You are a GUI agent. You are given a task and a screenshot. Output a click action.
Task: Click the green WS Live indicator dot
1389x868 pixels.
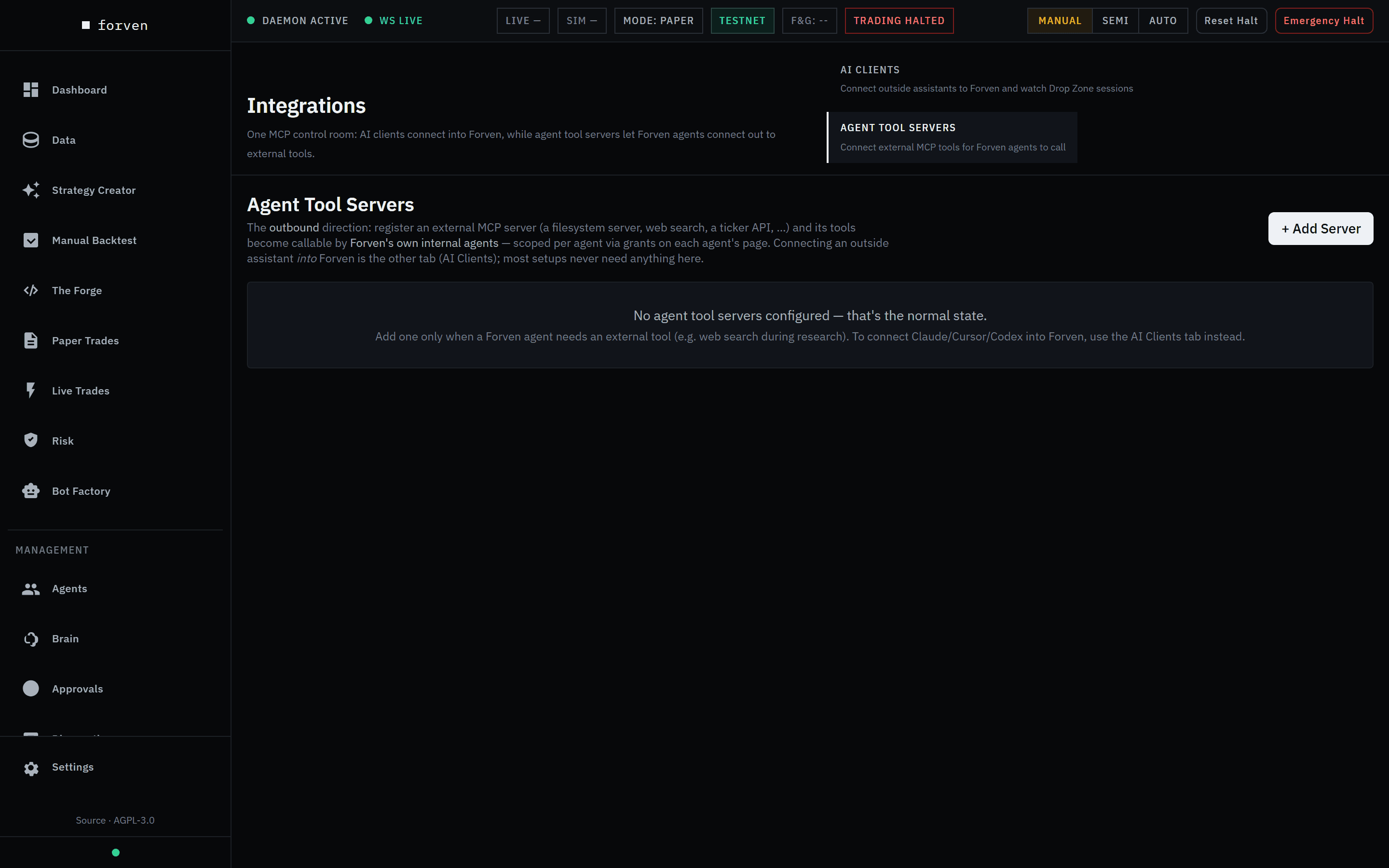tap(368, 21)
